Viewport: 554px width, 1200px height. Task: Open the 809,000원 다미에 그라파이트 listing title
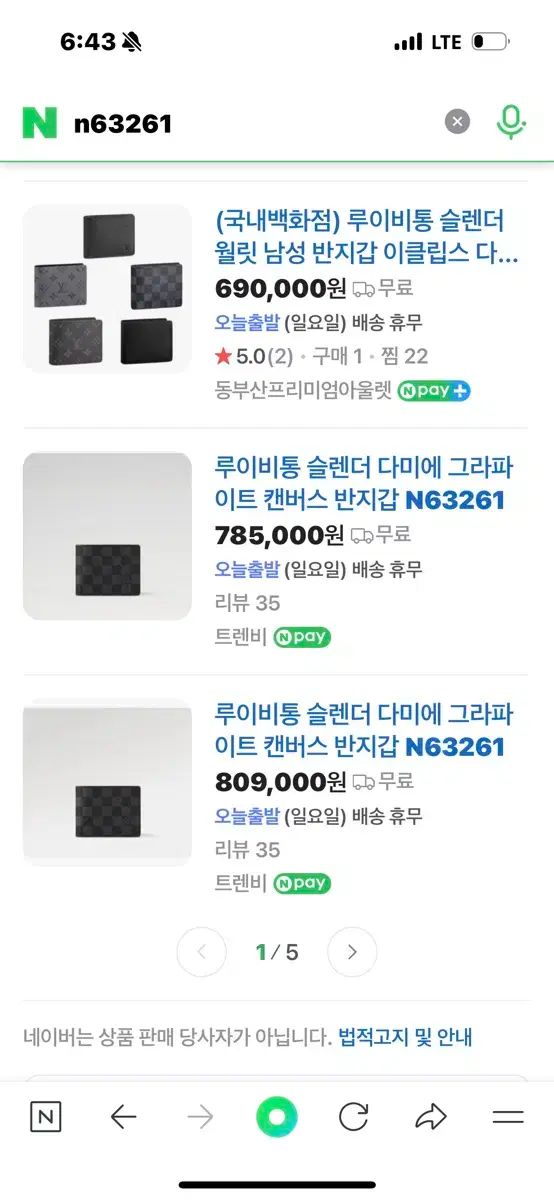pyautogui.click(x=364, y=730)
